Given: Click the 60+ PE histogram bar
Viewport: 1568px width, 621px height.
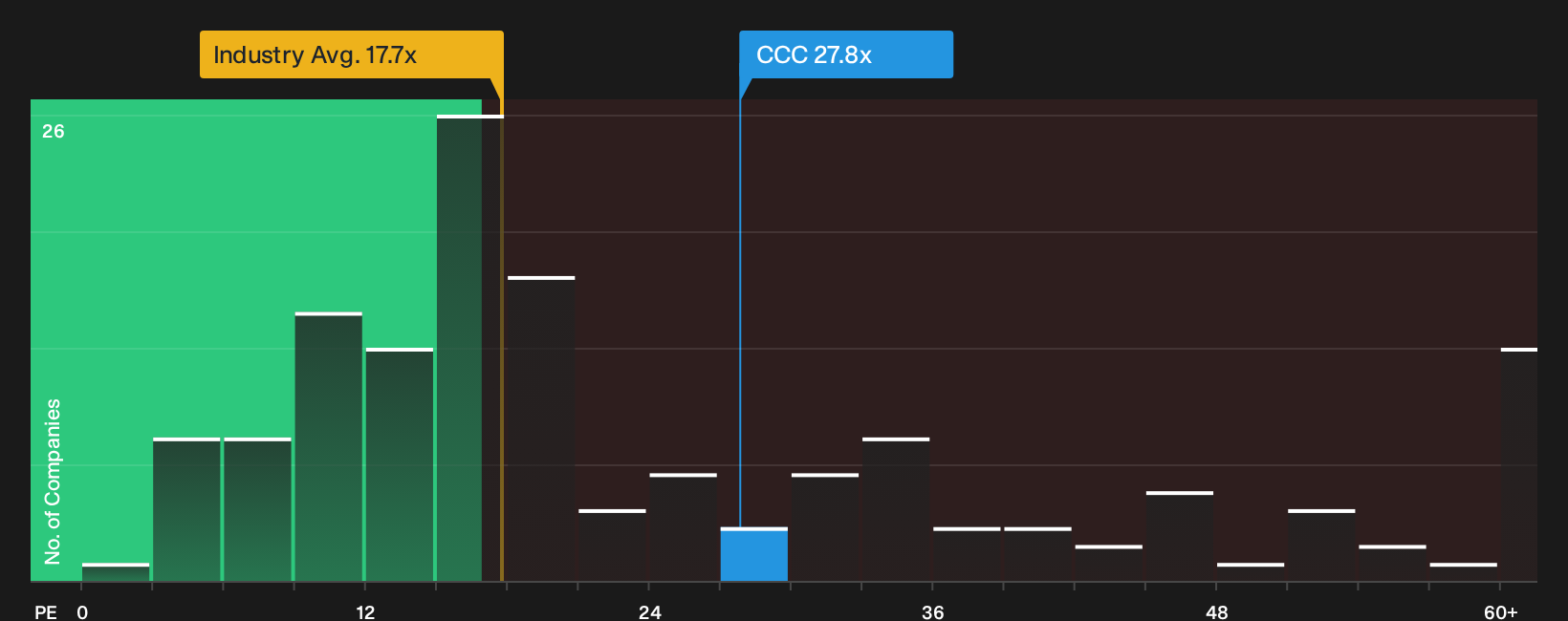Looking at the screenshot, I should pyautogui.click(x=1519, y=464).
